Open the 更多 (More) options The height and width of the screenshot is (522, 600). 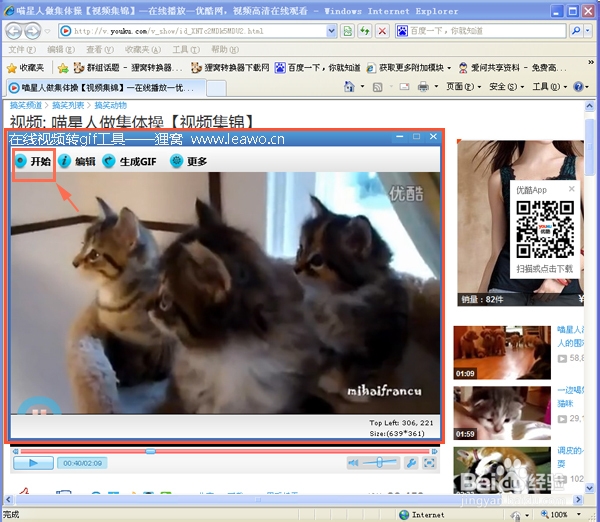188,161
